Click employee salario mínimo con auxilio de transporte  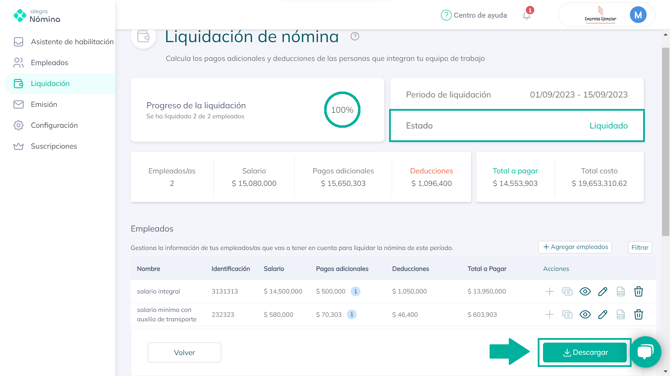click(x=167, y=314)
